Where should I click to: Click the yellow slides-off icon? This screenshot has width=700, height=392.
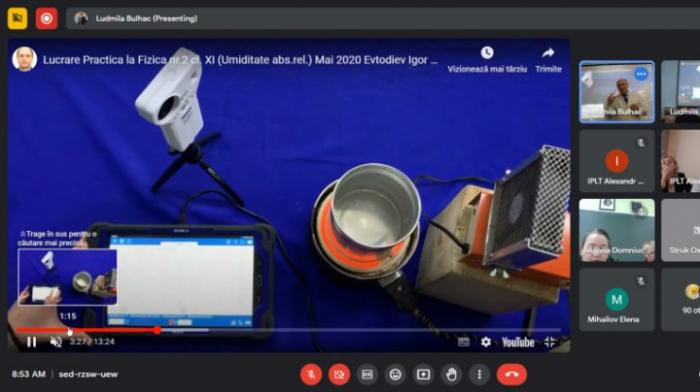(x=17, y=18)
